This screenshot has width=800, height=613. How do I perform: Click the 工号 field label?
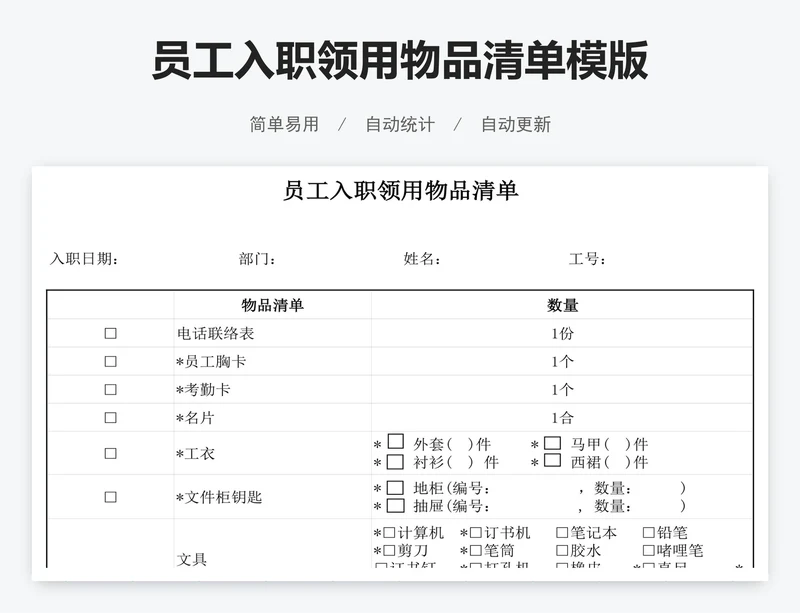(587, 259)
